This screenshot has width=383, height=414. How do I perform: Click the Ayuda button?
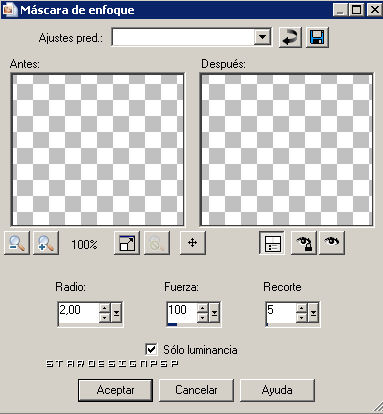(x=277, y=390)
